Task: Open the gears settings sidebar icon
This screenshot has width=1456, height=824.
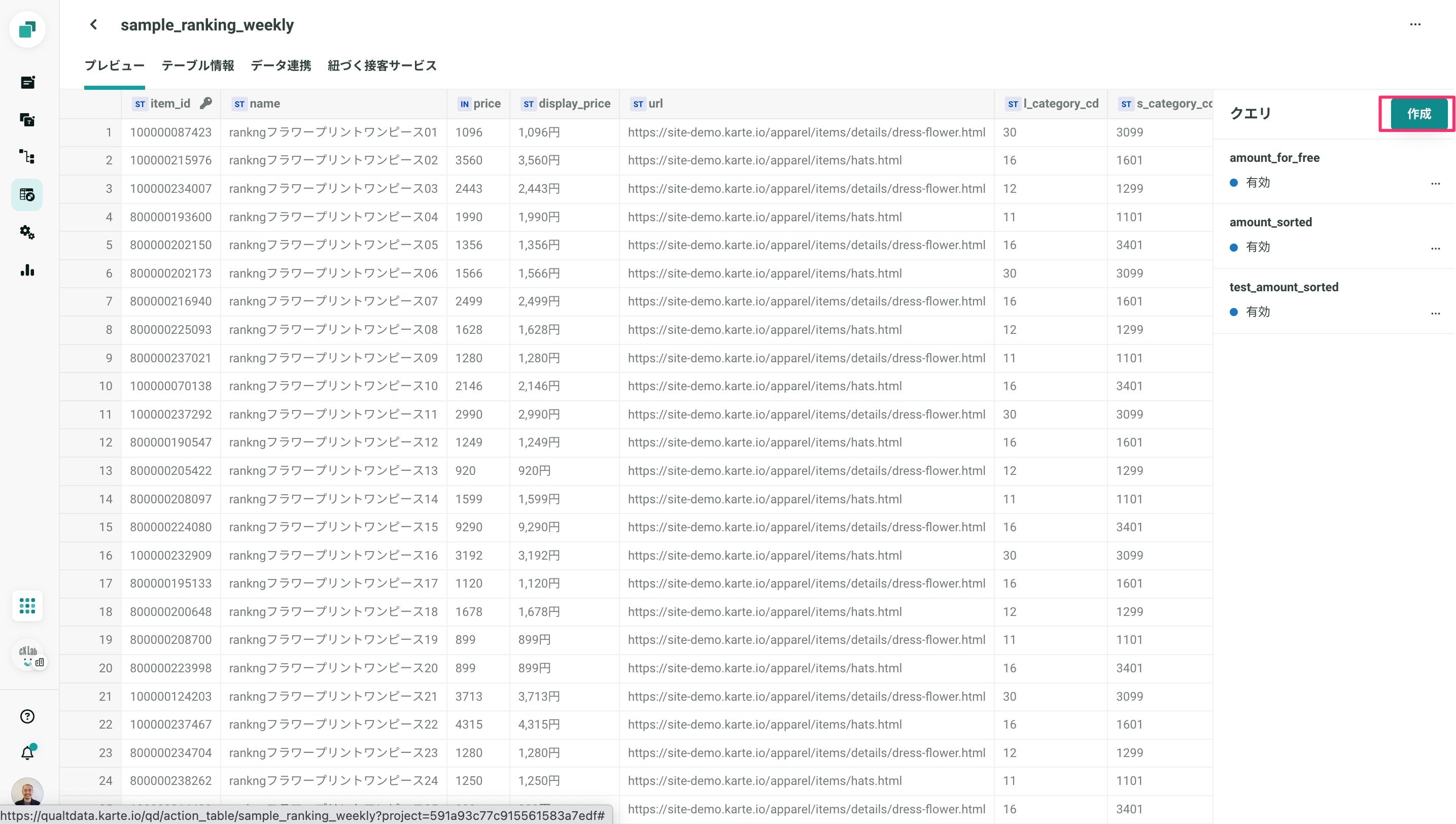Action: pyautogui.click(x=27, y=232)
